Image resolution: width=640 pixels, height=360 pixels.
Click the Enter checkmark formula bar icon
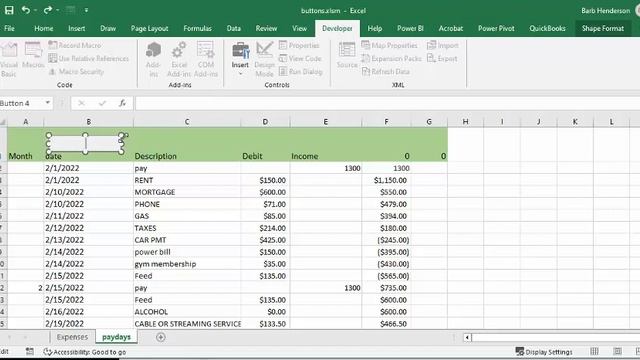[102, 103]
